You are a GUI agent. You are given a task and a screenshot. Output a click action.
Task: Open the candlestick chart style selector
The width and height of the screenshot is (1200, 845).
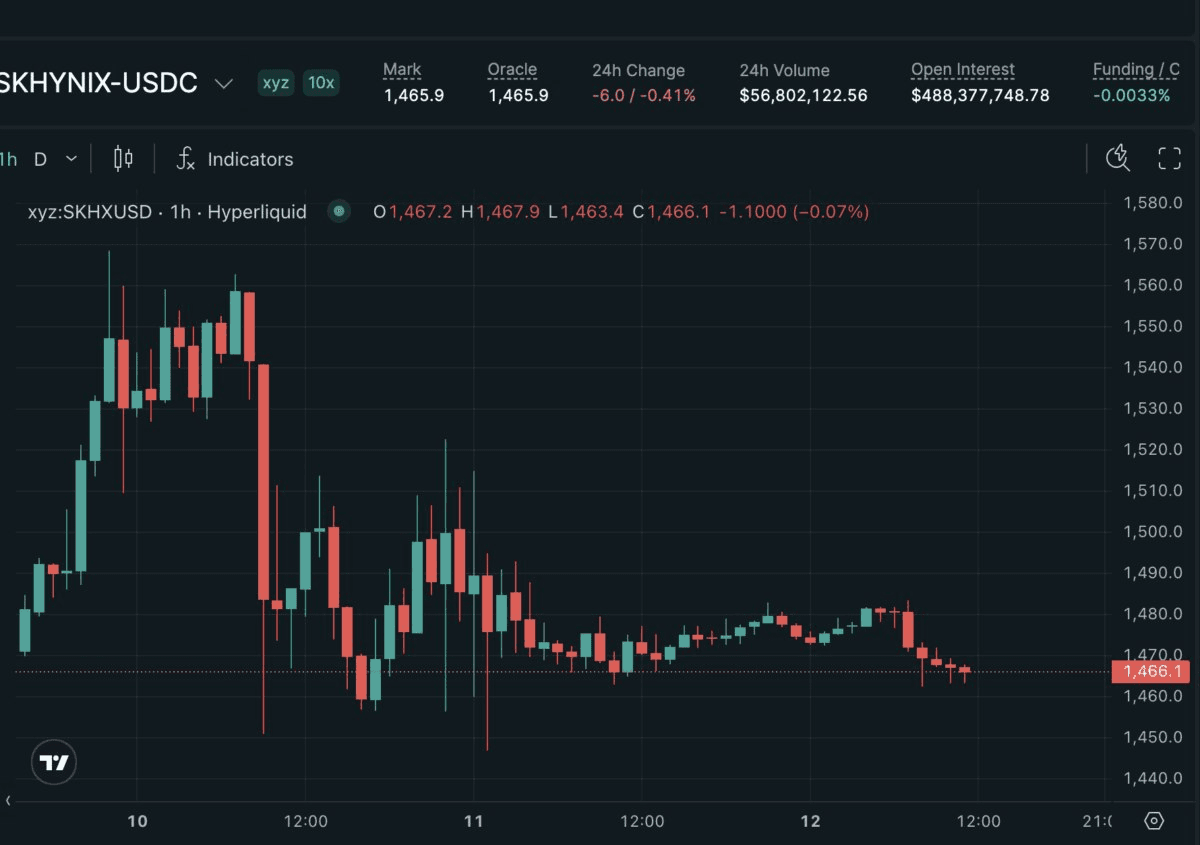pos(123,158)
